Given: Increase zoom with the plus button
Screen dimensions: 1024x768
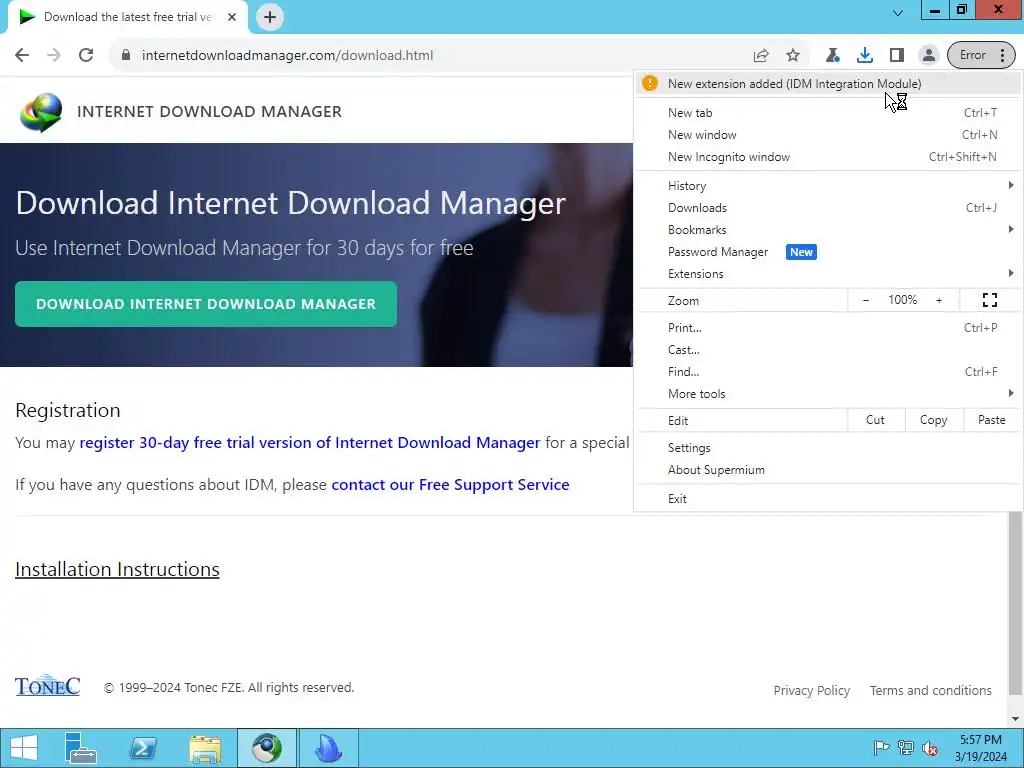Looking at the screenshot, I should (x=939, y=300).
